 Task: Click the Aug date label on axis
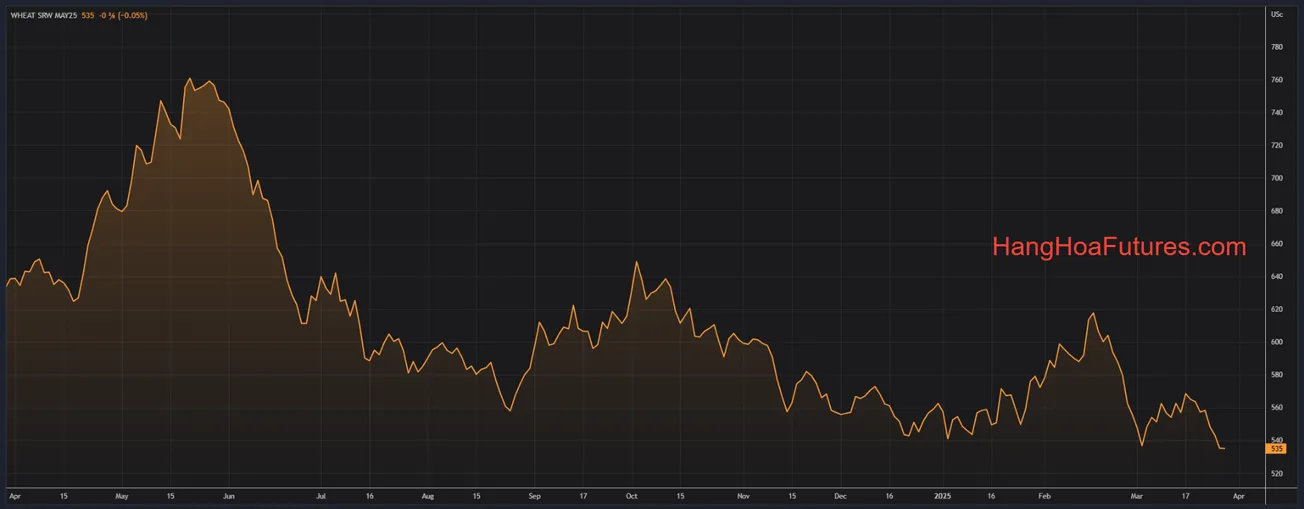pyautogui.click(x=428, y=495)
